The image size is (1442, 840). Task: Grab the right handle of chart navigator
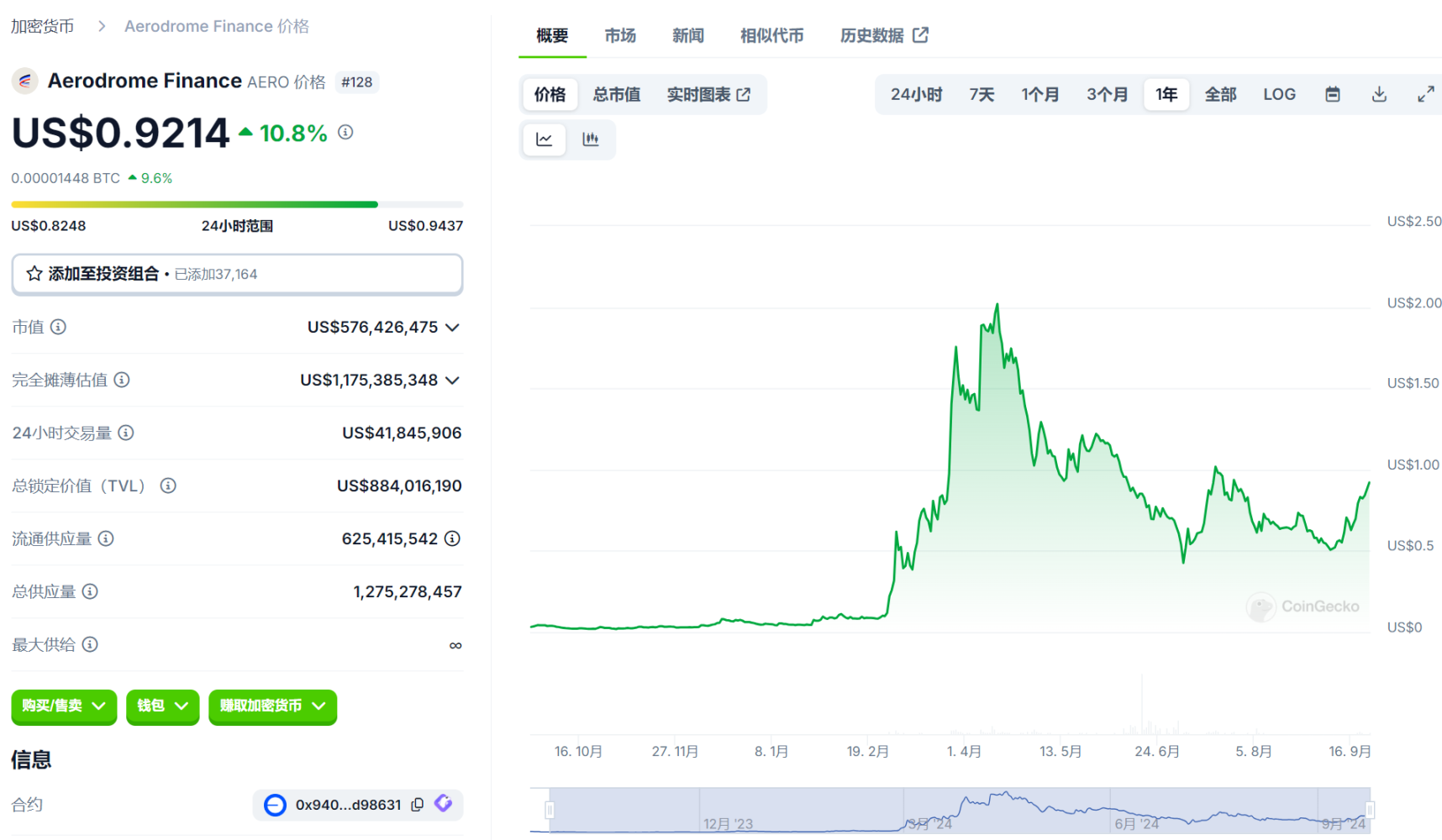[1370, 810]
